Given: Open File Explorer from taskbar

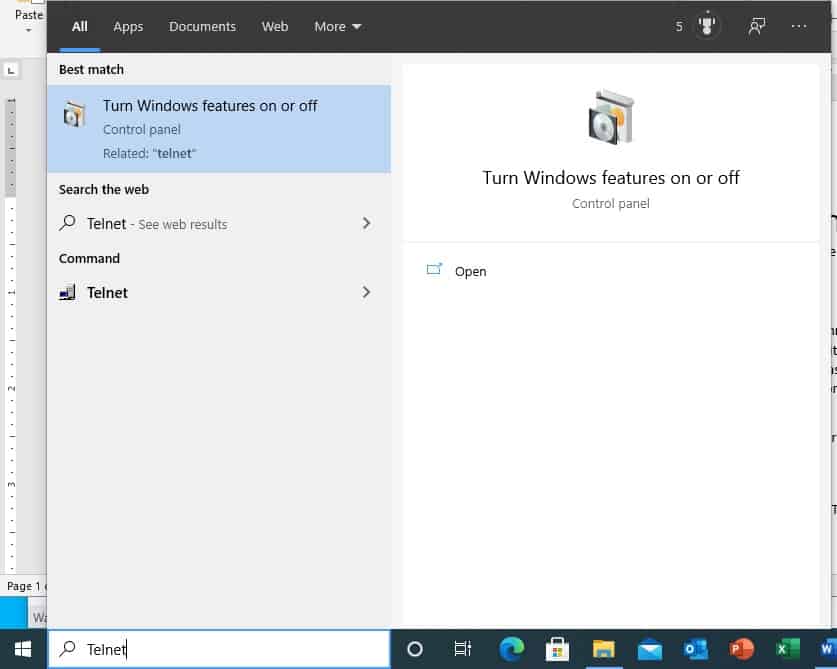Looking at the screenshot, I should point(603,649).
